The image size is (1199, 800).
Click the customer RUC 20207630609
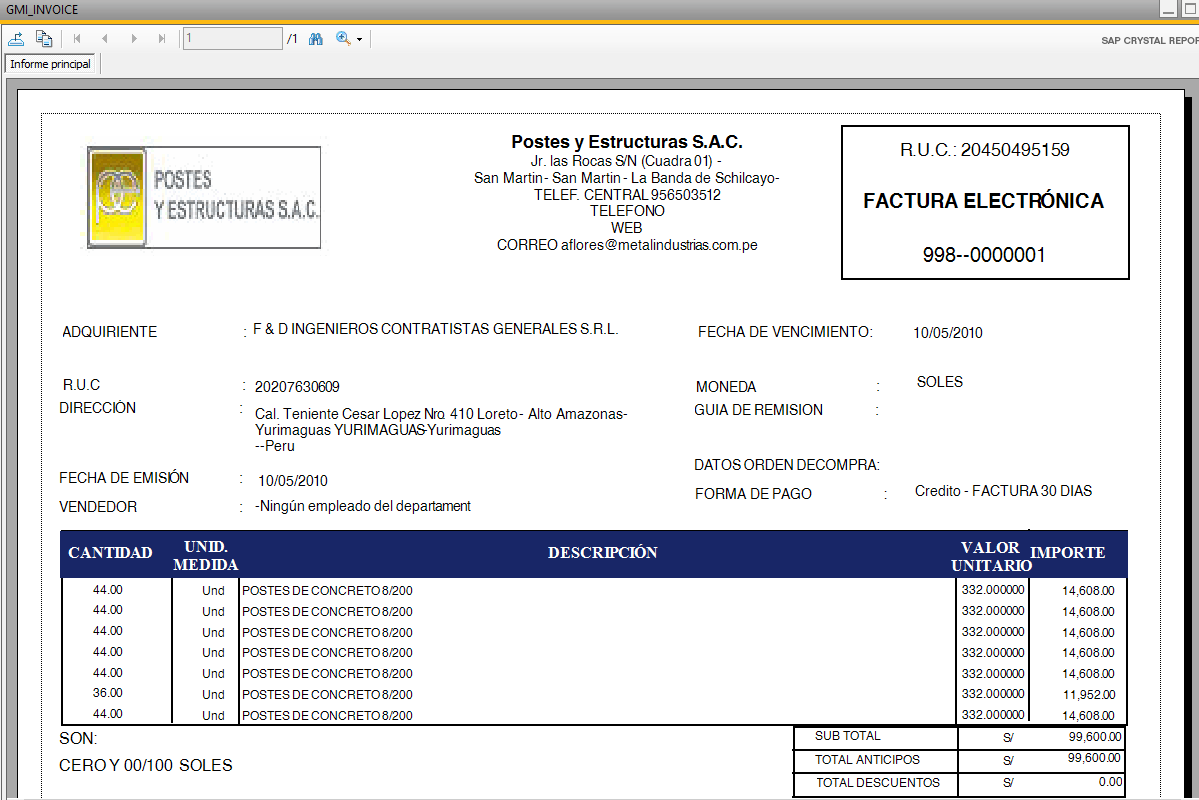tap(297, 387)
